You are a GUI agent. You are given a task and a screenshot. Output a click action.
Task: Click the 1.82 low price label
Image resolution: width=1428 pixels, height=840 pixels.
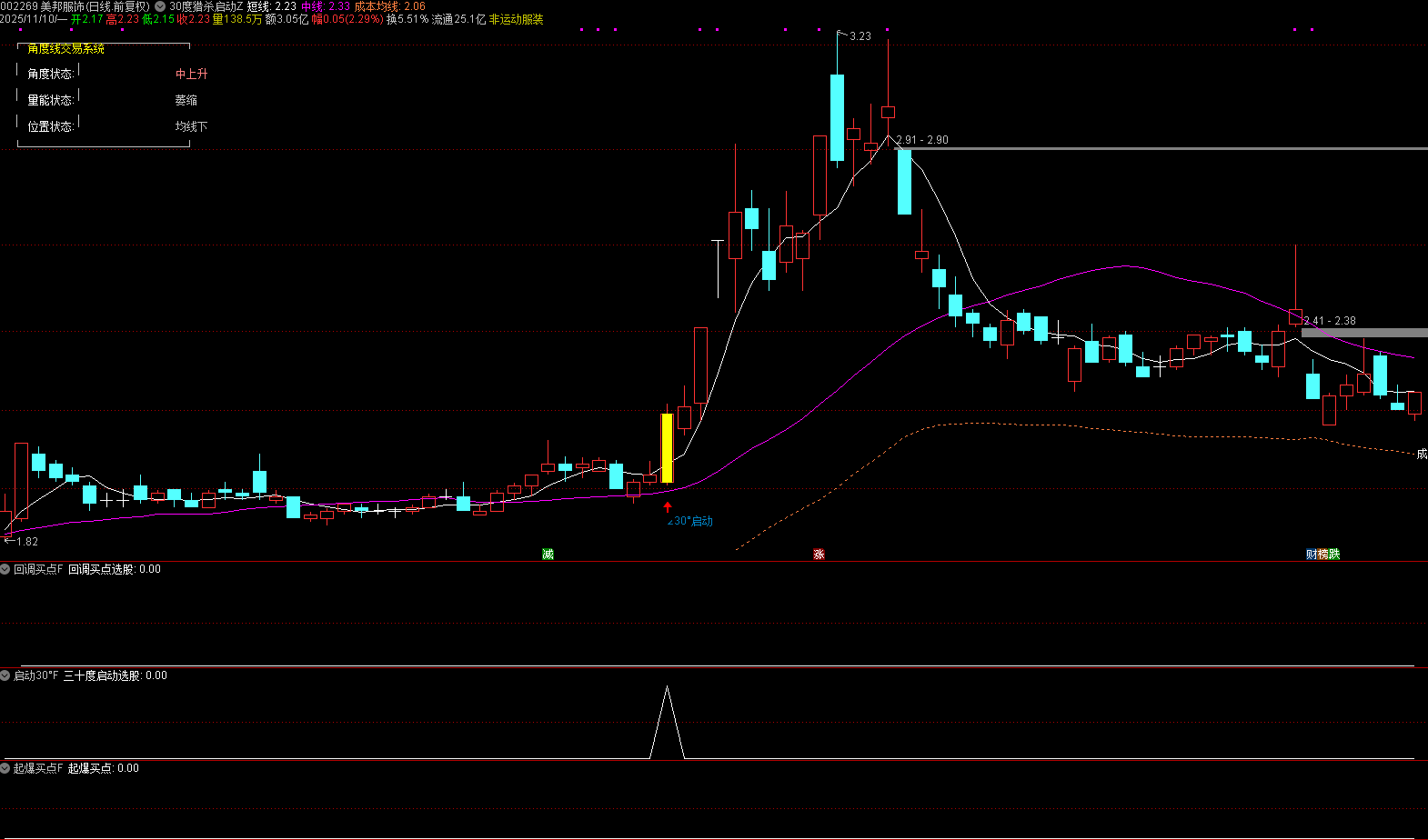[27, 542]
